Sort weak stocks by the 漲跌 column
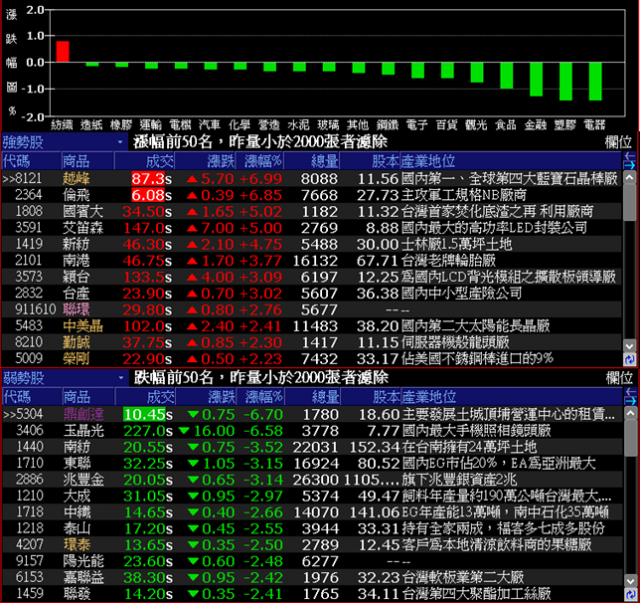Image resolution: width=640 pixels, height=603 pixels. click(206, 397)
